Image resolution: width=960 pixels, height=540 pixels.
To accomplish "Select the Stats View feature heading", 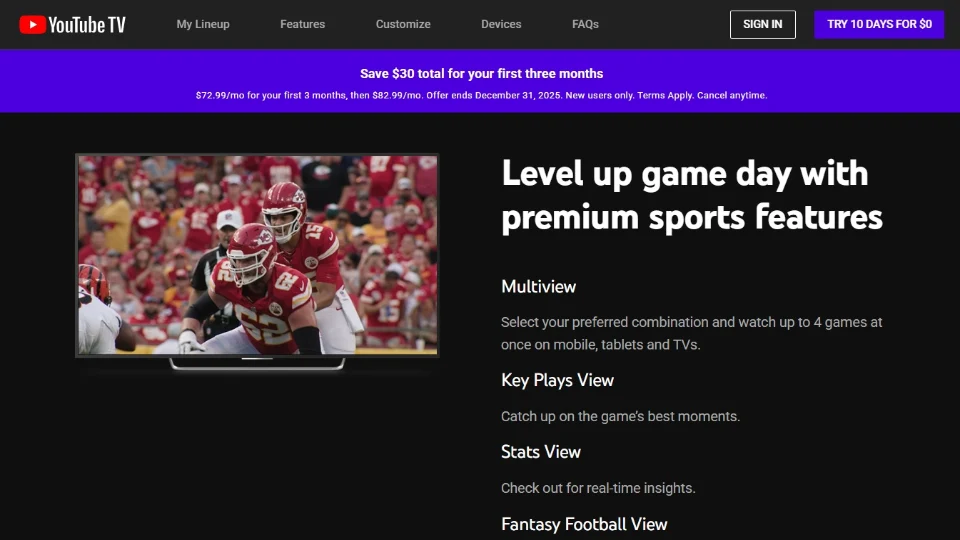I will click(540, 452).
